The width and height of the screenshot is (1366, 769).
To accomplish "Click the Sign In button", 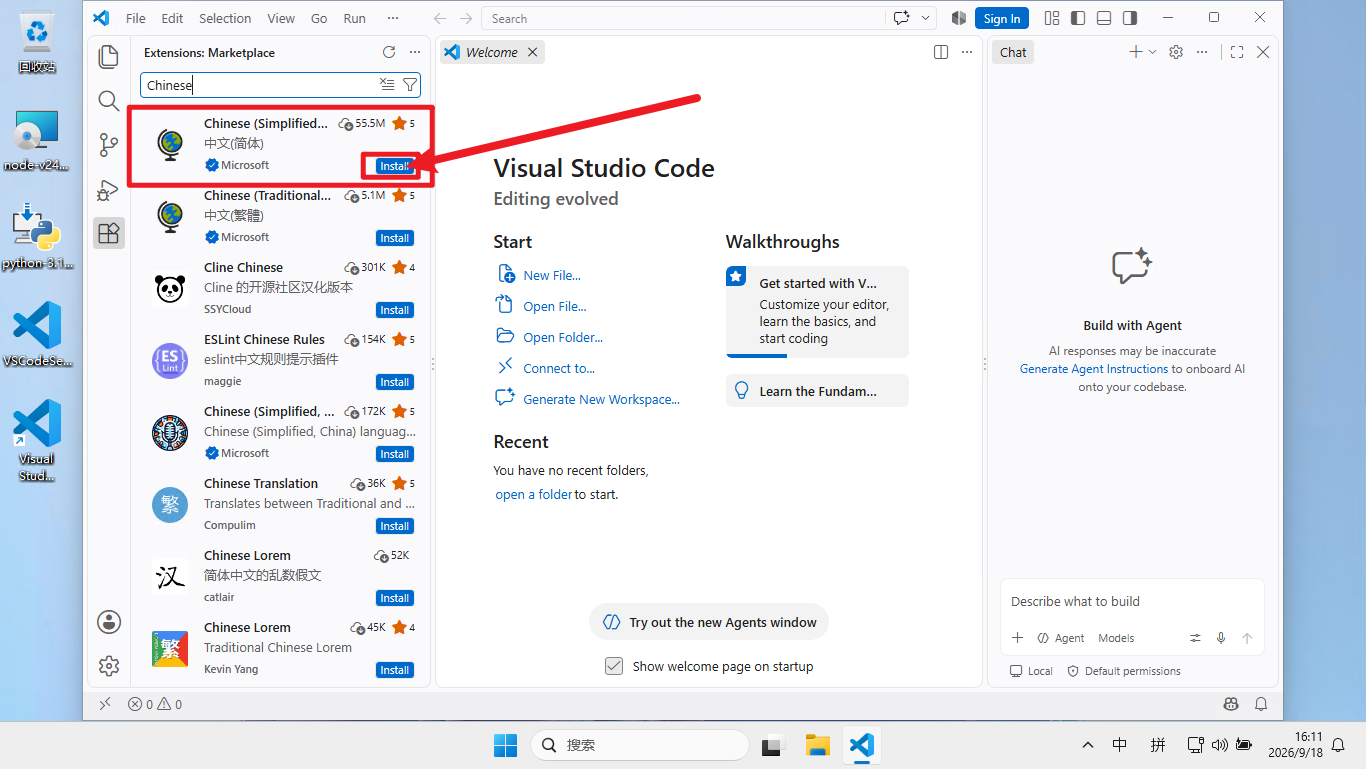I will coord(1002,18).
